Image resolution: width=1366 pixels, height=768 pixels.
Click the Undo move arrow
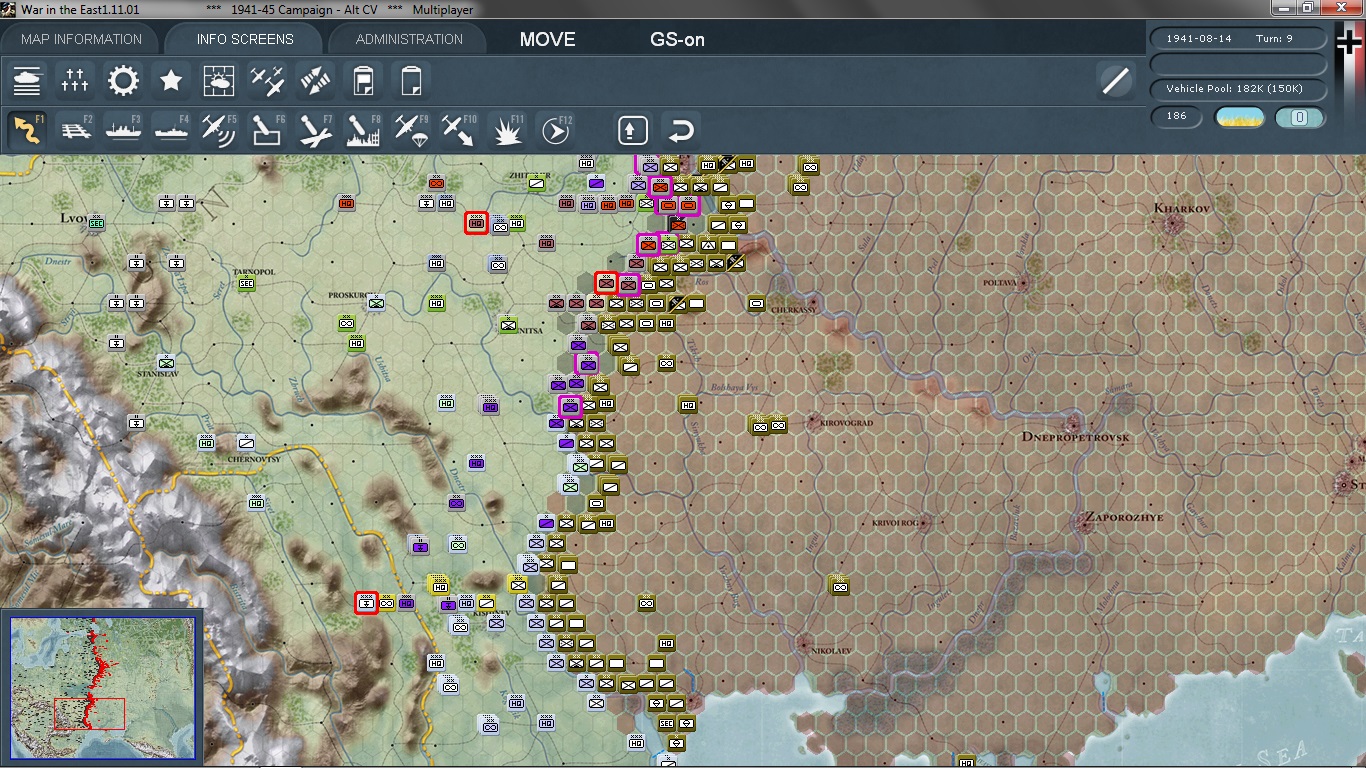pyautogui.click(x=680, y=130)
